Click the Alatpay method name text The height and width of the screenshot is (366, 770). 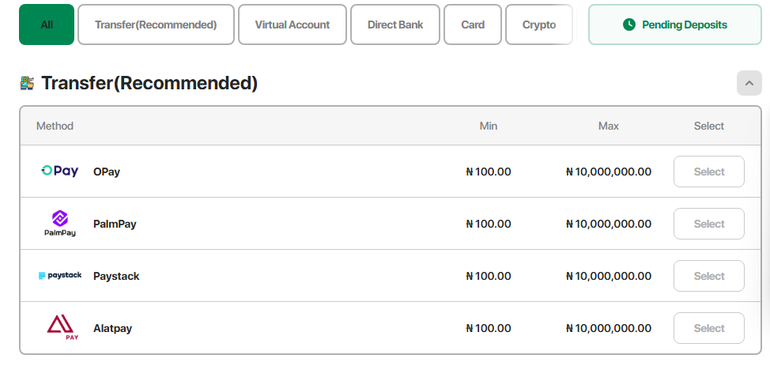(x=112, y=328)
